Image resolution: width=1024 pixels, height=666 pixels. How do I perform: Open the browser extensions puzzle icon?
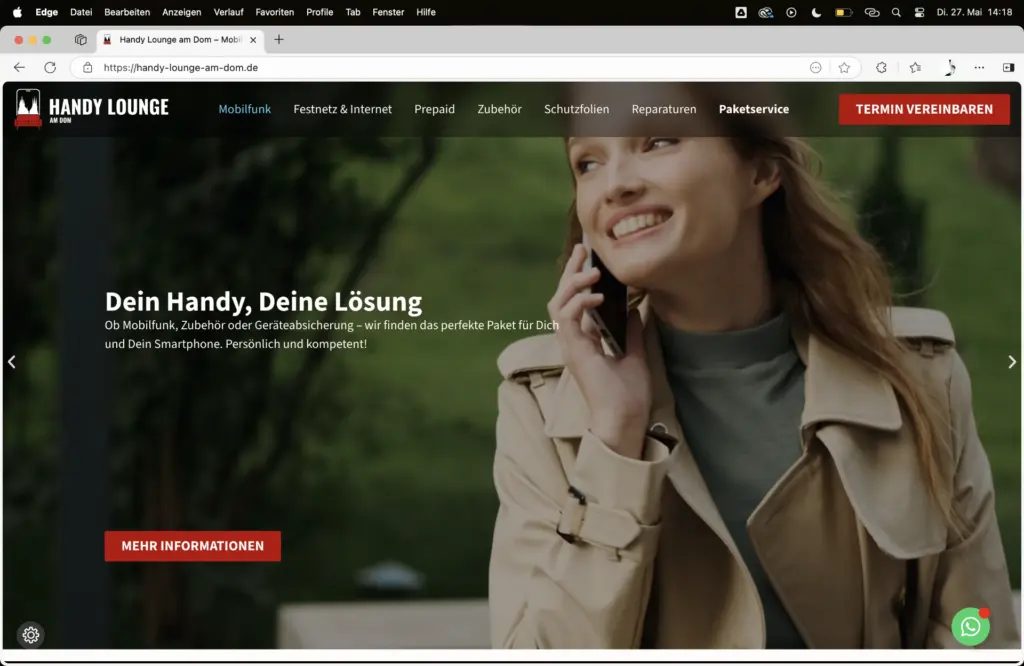point(881,67)
